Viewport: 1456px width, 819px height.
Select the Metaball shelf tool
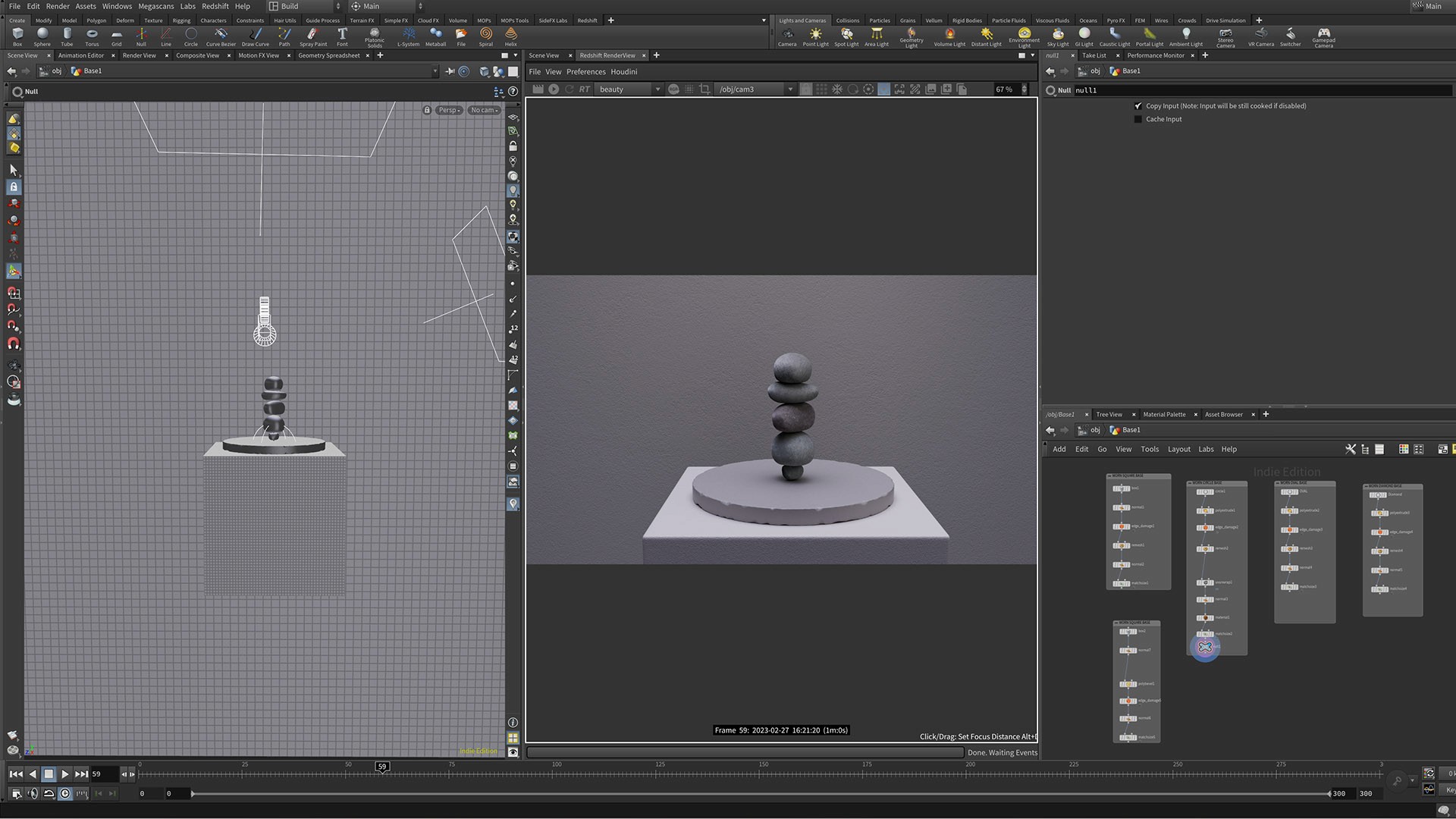click(436, 36)
